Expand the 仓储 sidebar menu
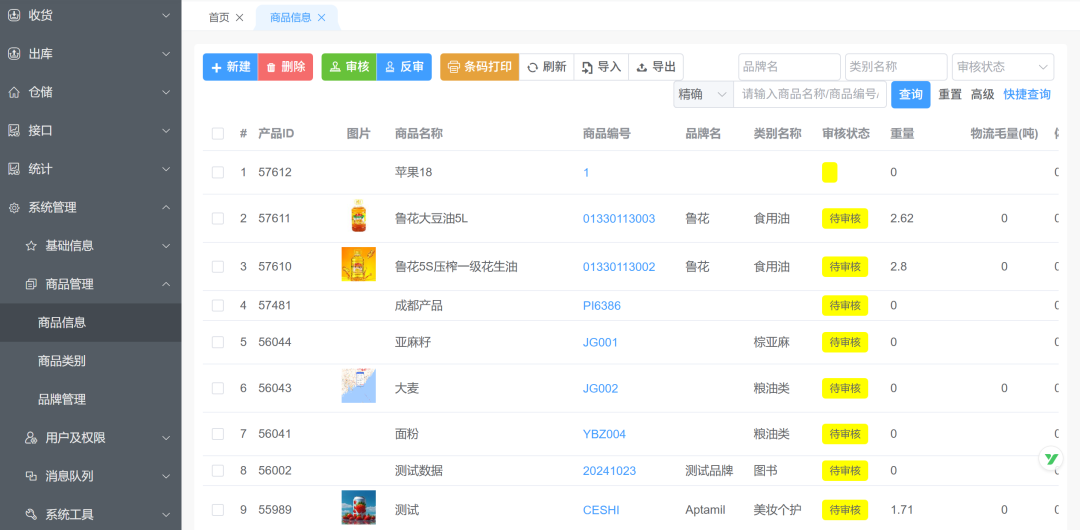1080x530 pixels. click(x=90, y=92)
